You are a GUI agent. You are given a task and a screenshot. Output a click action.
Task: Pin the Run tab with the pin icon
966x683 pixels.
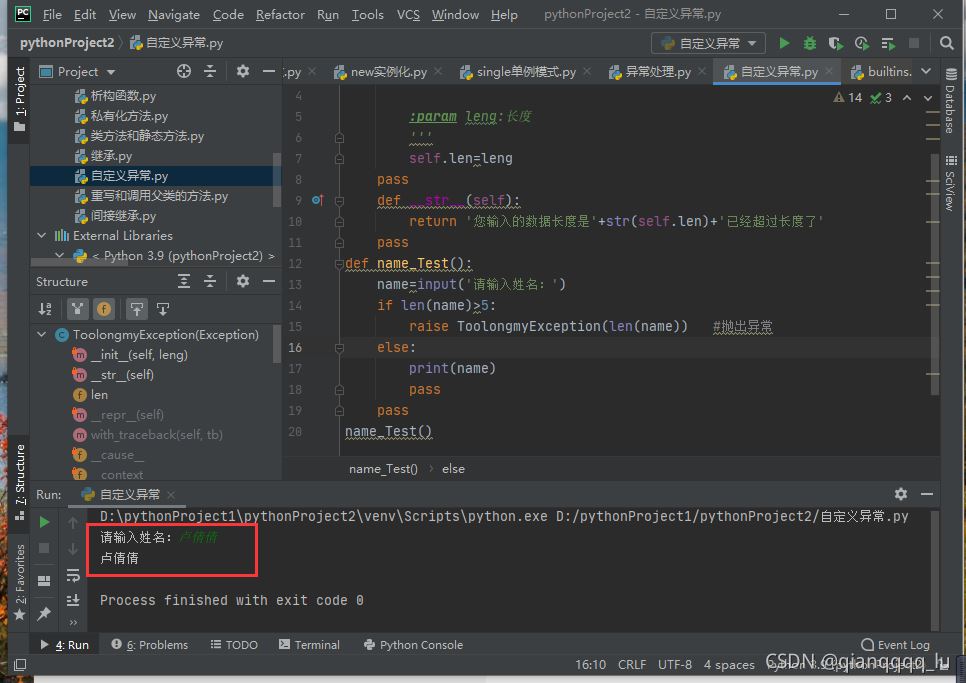(x=44, y=613)
